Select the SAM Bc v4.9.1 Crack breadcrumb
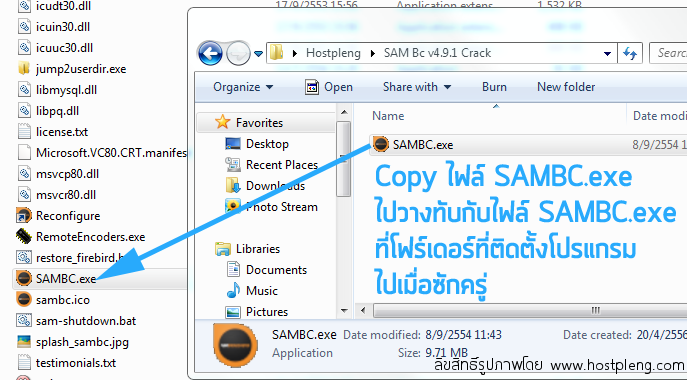 [x=437, y=53]
